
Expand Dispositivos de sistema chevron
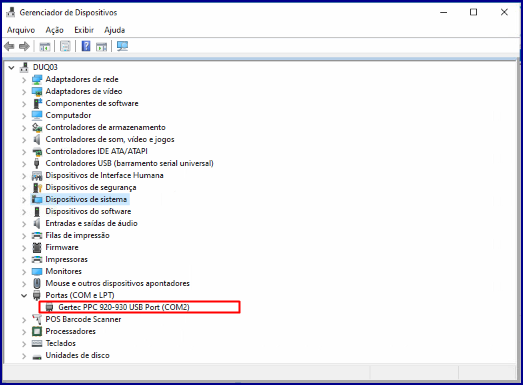[24, 200]
